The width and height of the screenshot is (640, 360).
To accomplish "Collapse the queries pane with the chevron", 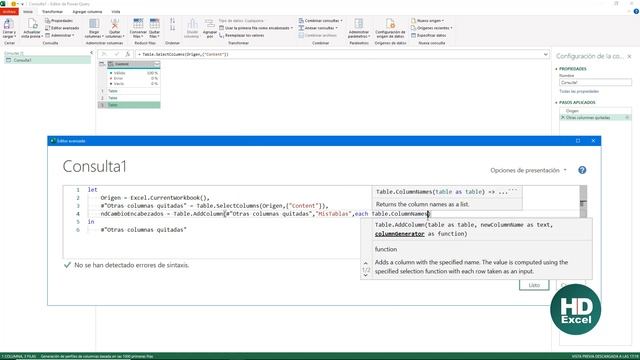I will point(91,53).
